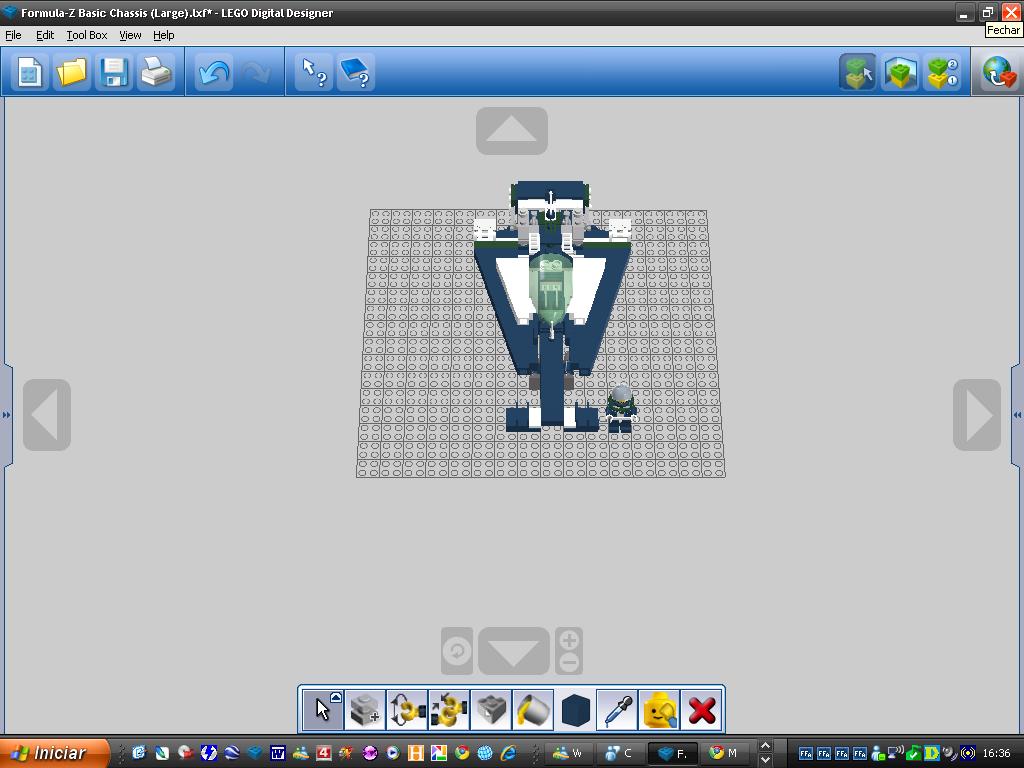This screenshot has height=768, width=1024.
Task: Launch Internet Explorer from quick launch
Action: tap(509, 753)
